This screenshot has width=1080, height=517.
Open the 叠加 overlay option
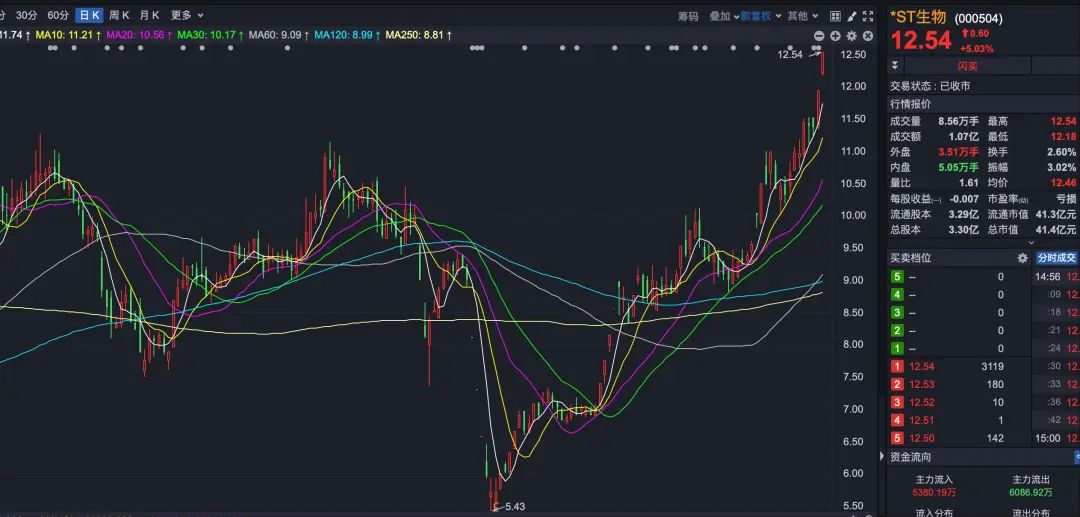725,16
